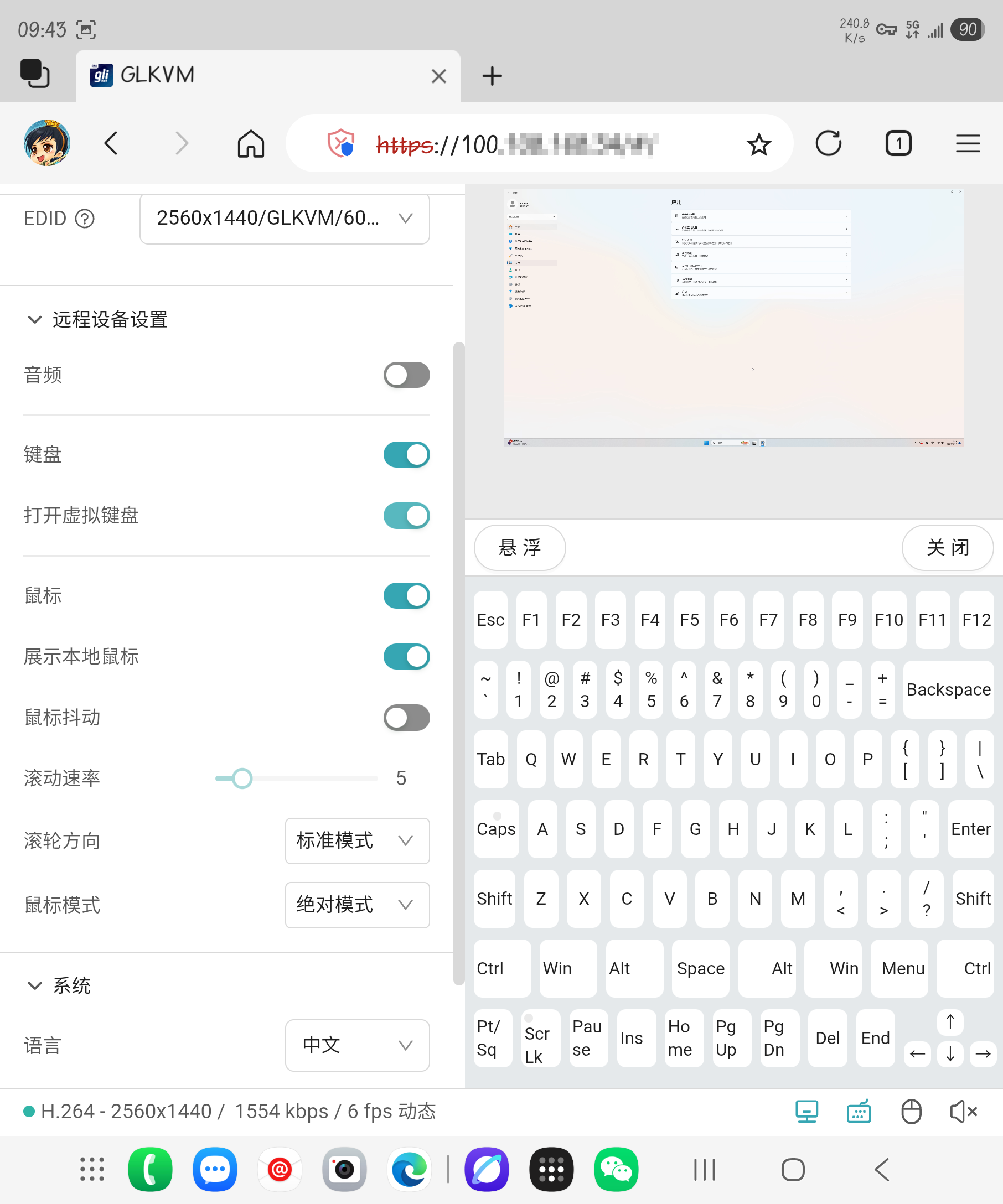The width and height of the screenshot is (1003, 1204).
Task: Open a new browser tab
Action: click(x=492, y=76)
